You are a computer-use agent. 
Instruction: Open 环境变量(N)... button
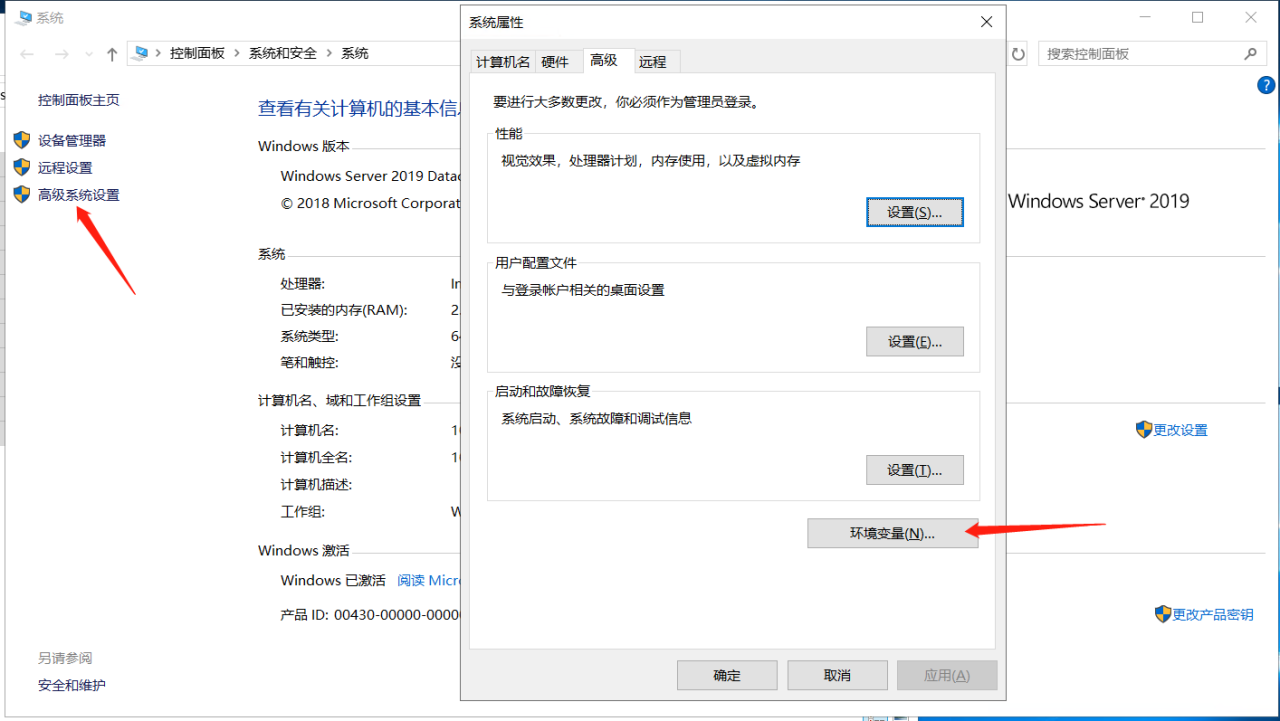[x=892, y=534]
